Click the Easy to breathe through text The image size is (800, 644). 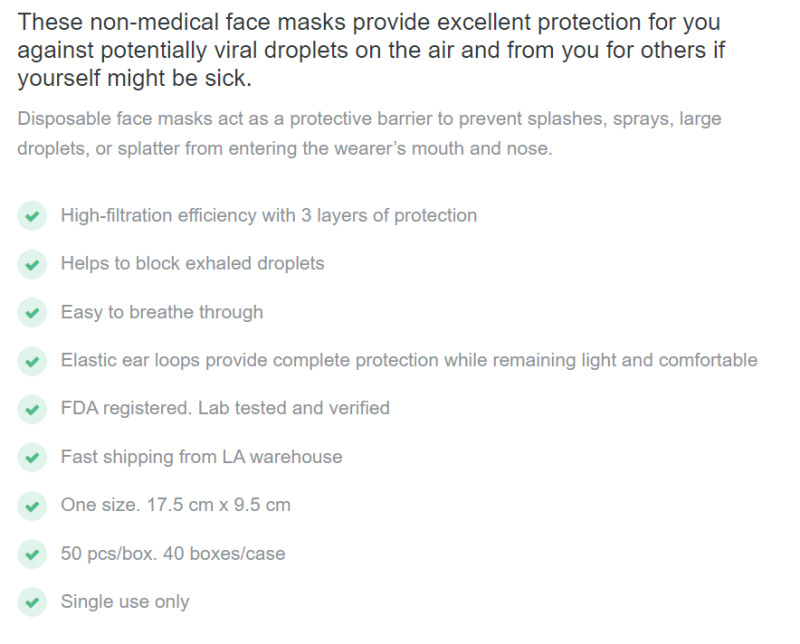click(162, 312)
